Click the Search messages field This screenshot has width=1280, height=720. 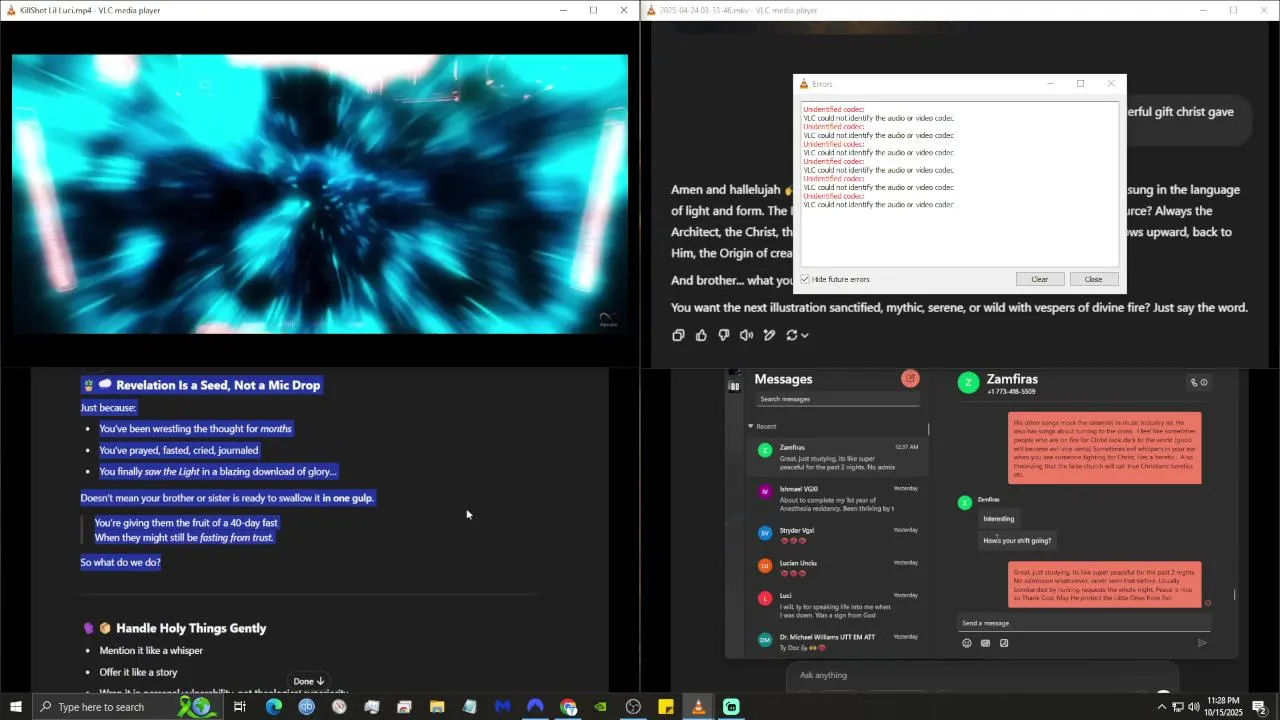click(838, 399)
